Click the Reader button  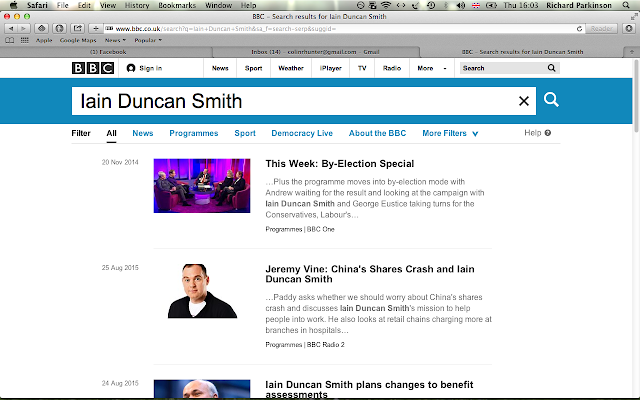point(601,29)
